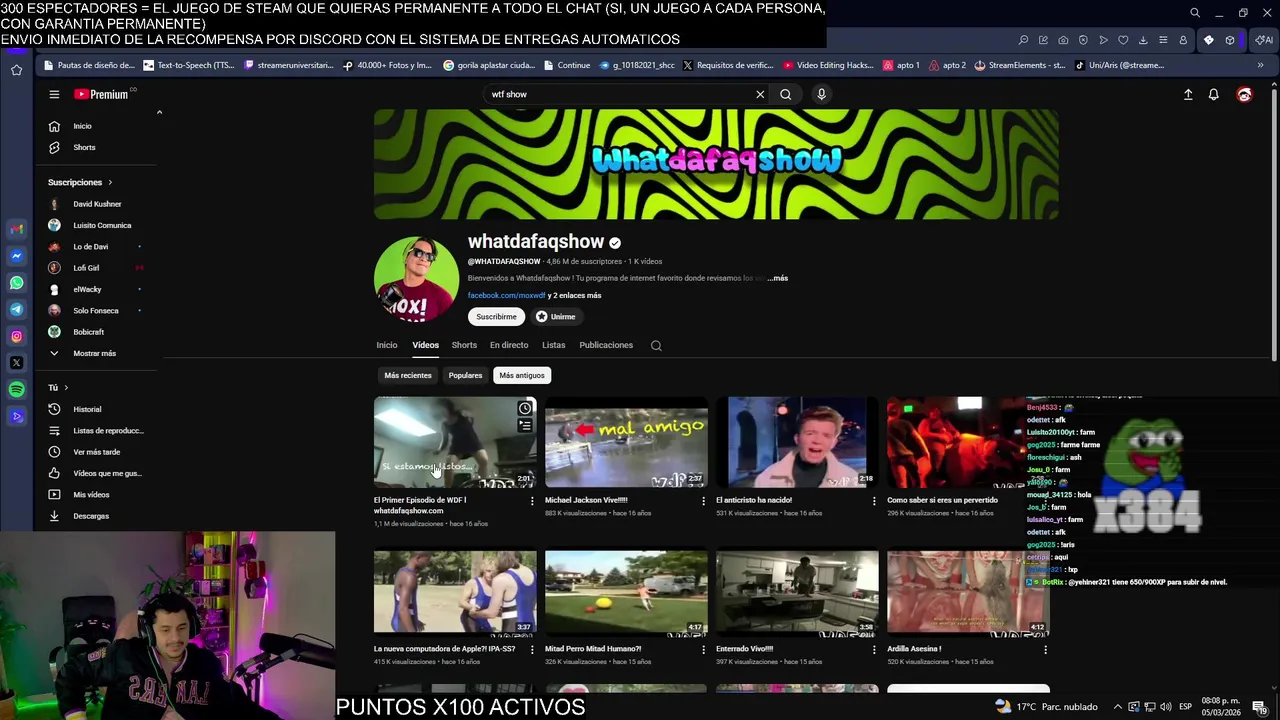Open the 'StreamElements' bookmark
The height and width of the screenshot is (720, 1280).
pos(1020,65)
